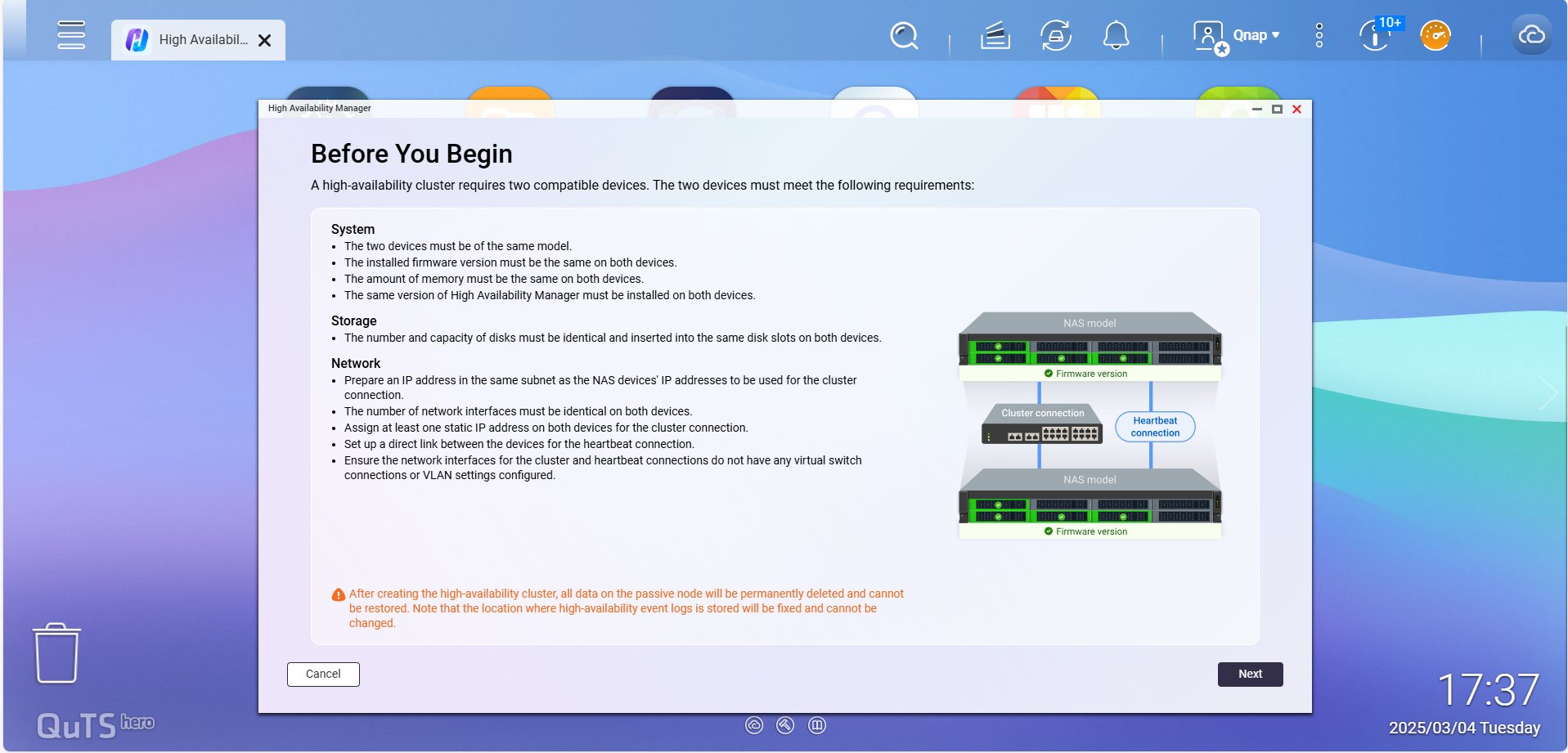Open the main hamburger menu

click(x=71, y=35)
